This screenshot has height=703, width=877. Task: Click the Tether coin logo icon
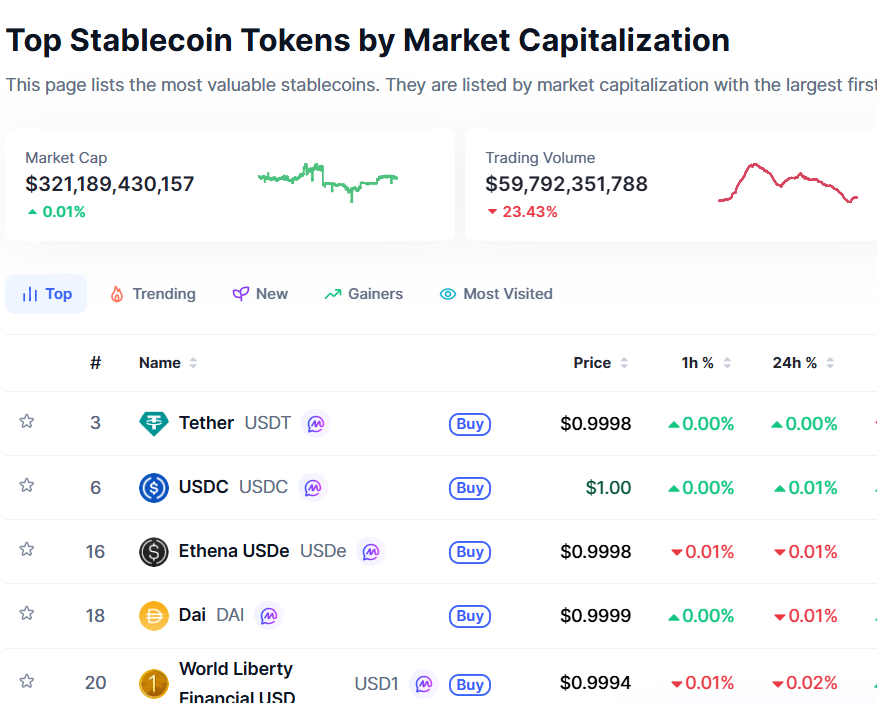click(x=154, y=424)
